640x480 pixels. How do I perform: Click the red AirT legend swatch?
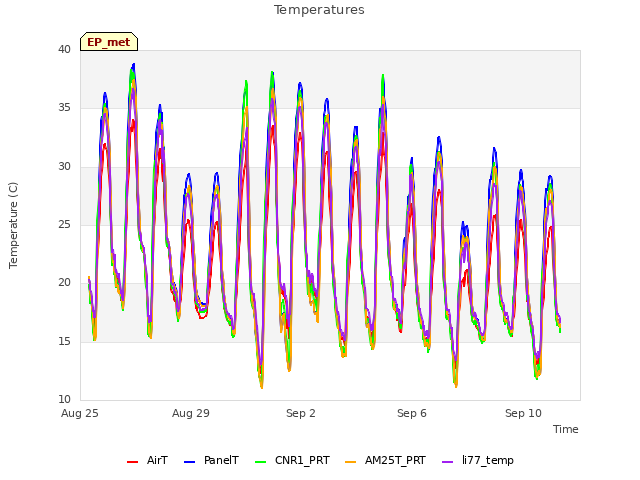pyautogui.click(x=132, y=462)
